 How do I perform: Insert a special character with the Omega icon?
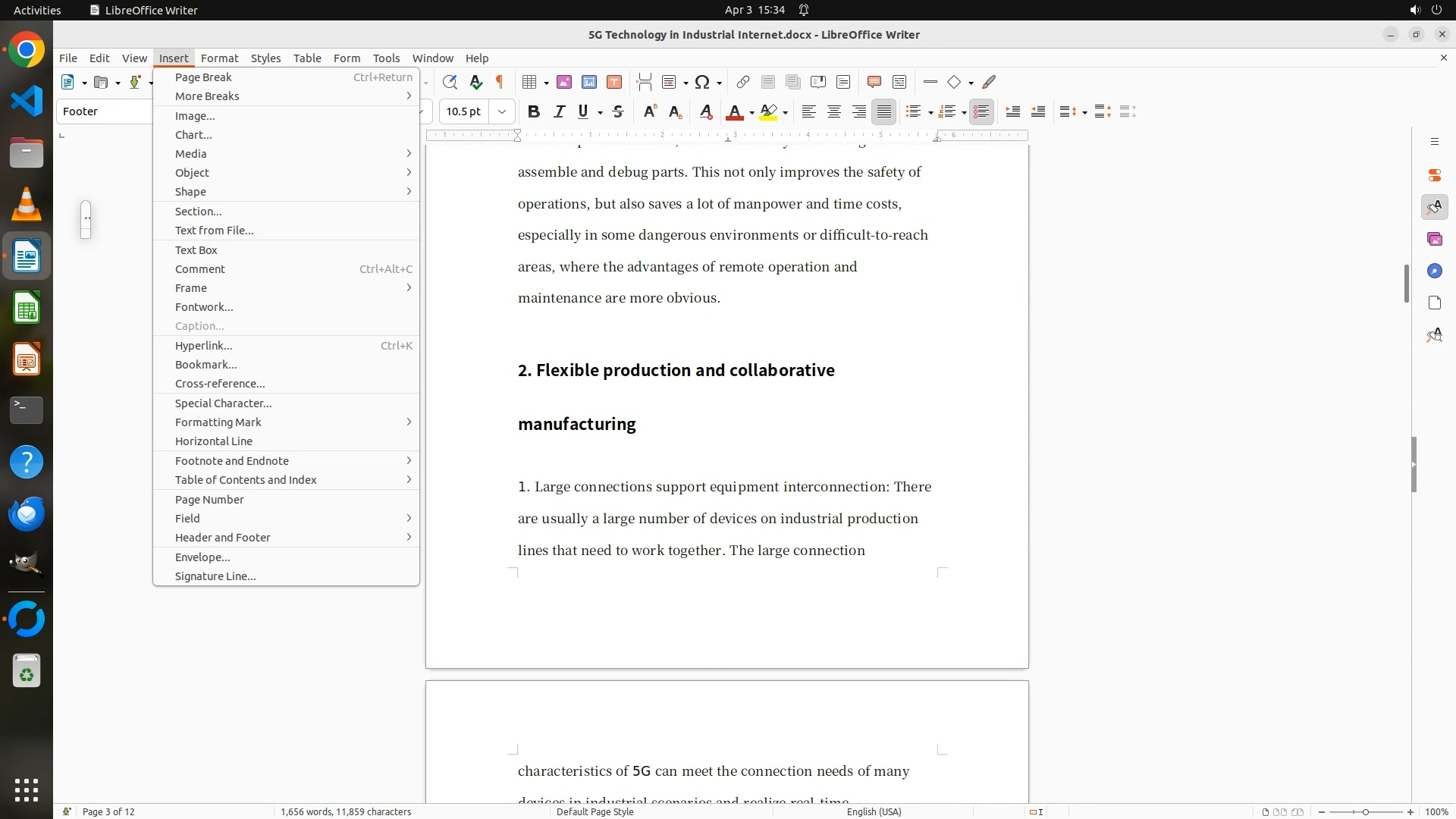pyautogui.click(x=702, y=82)
